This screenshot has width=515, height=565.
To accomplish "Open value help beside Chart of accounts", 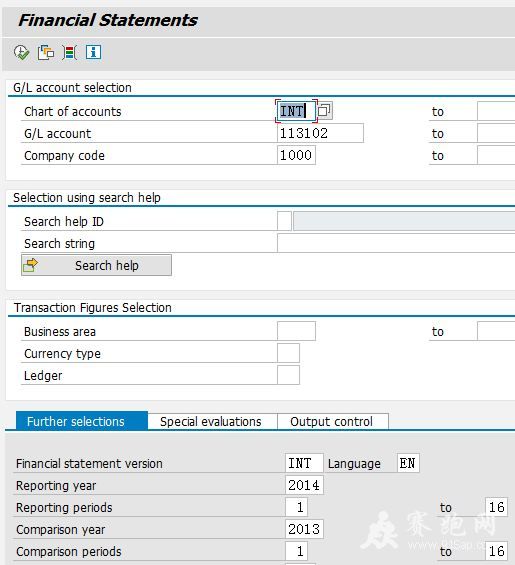I will [x=324, y=111].
